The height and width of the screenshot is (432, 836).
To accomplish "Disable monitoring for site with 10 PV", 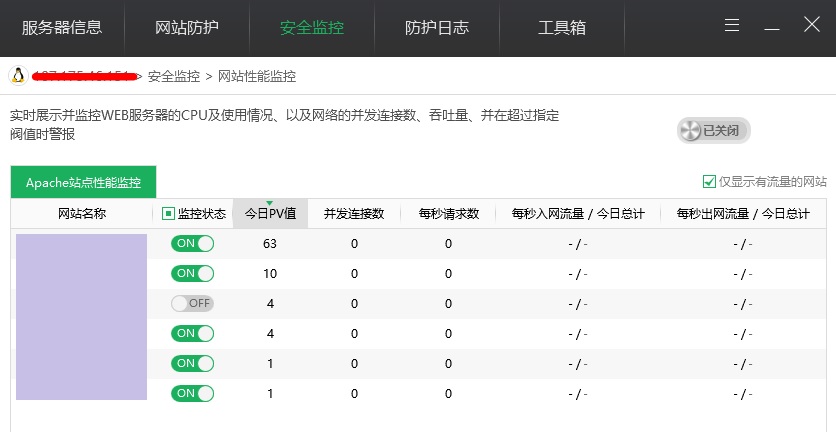I will (193, 273).
